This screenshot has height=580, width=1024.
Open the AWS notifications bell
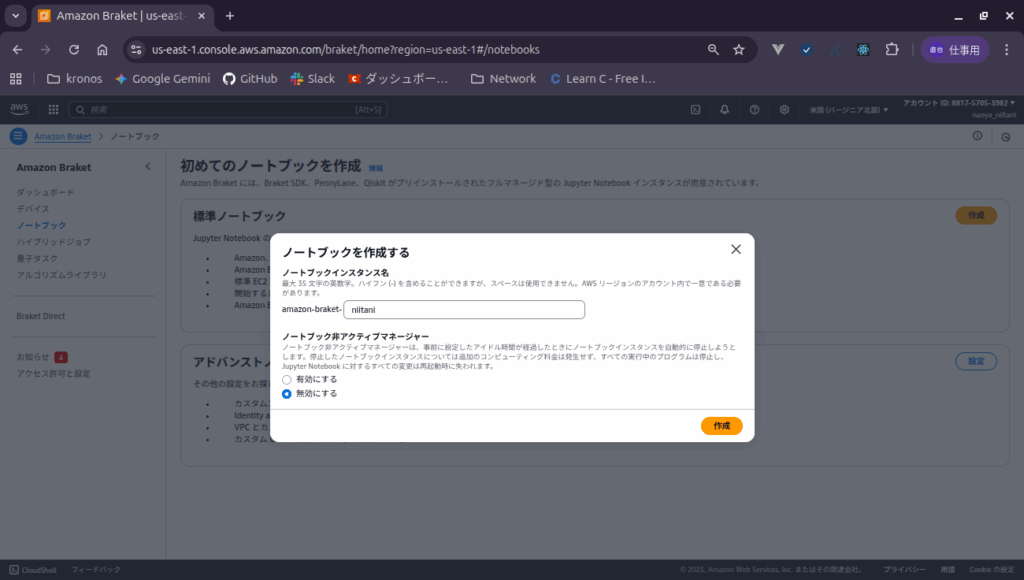(724, 110)
